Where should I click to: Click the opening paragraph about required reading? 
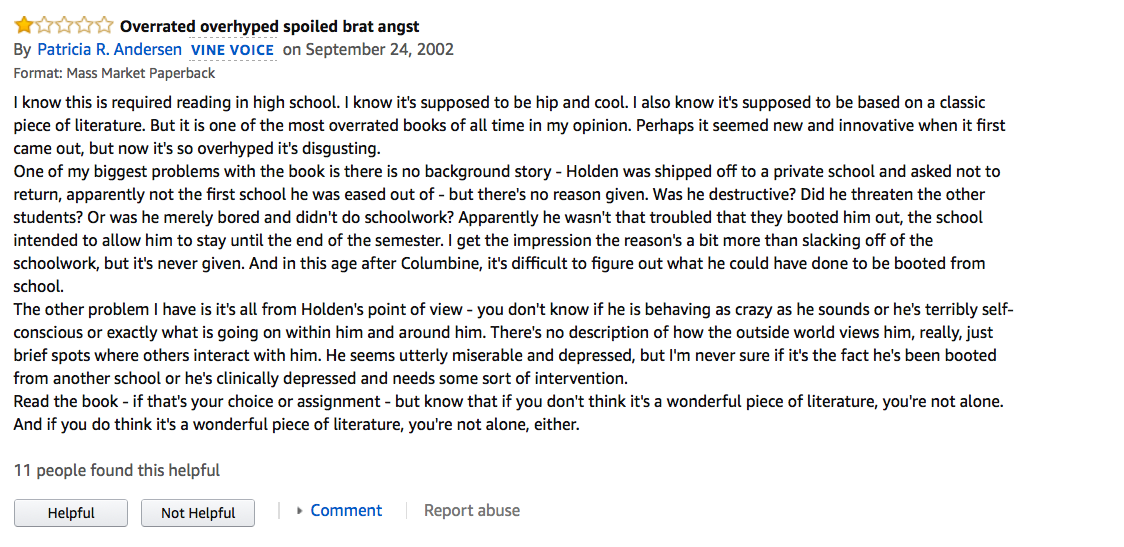[x=500, y=126]
